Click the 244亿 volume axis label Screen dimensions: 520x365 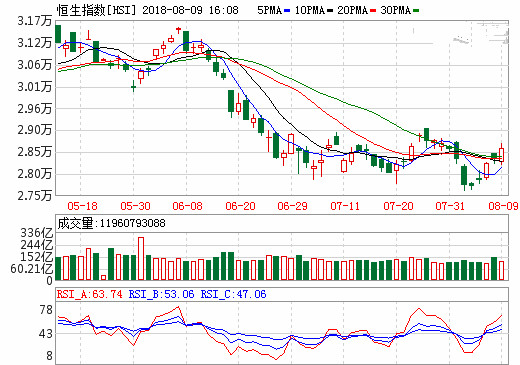pyautogui.click(x=37, y=245)
